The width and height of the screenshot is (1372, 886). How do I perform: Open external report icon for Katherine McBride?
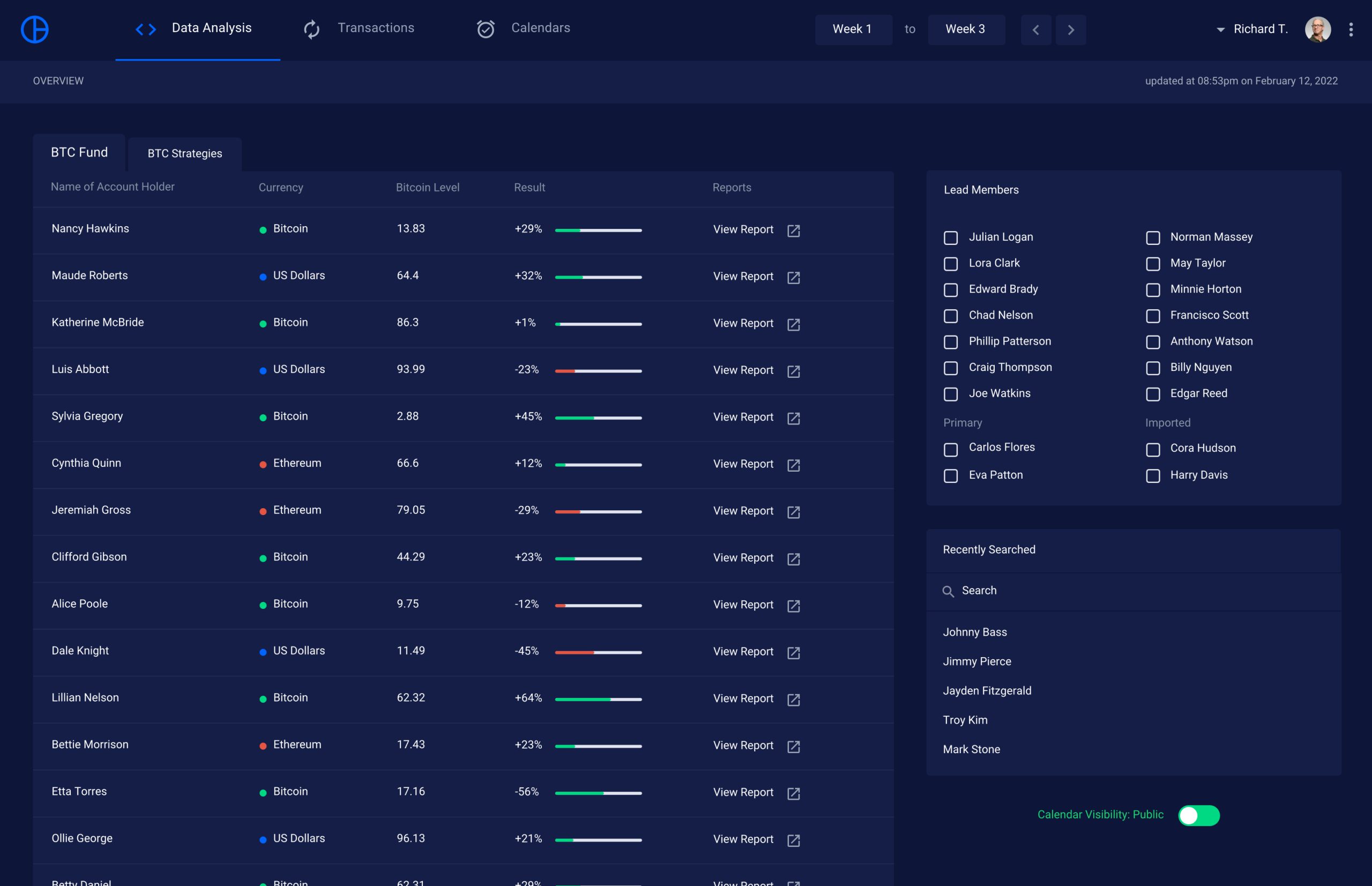click(793, 324)
